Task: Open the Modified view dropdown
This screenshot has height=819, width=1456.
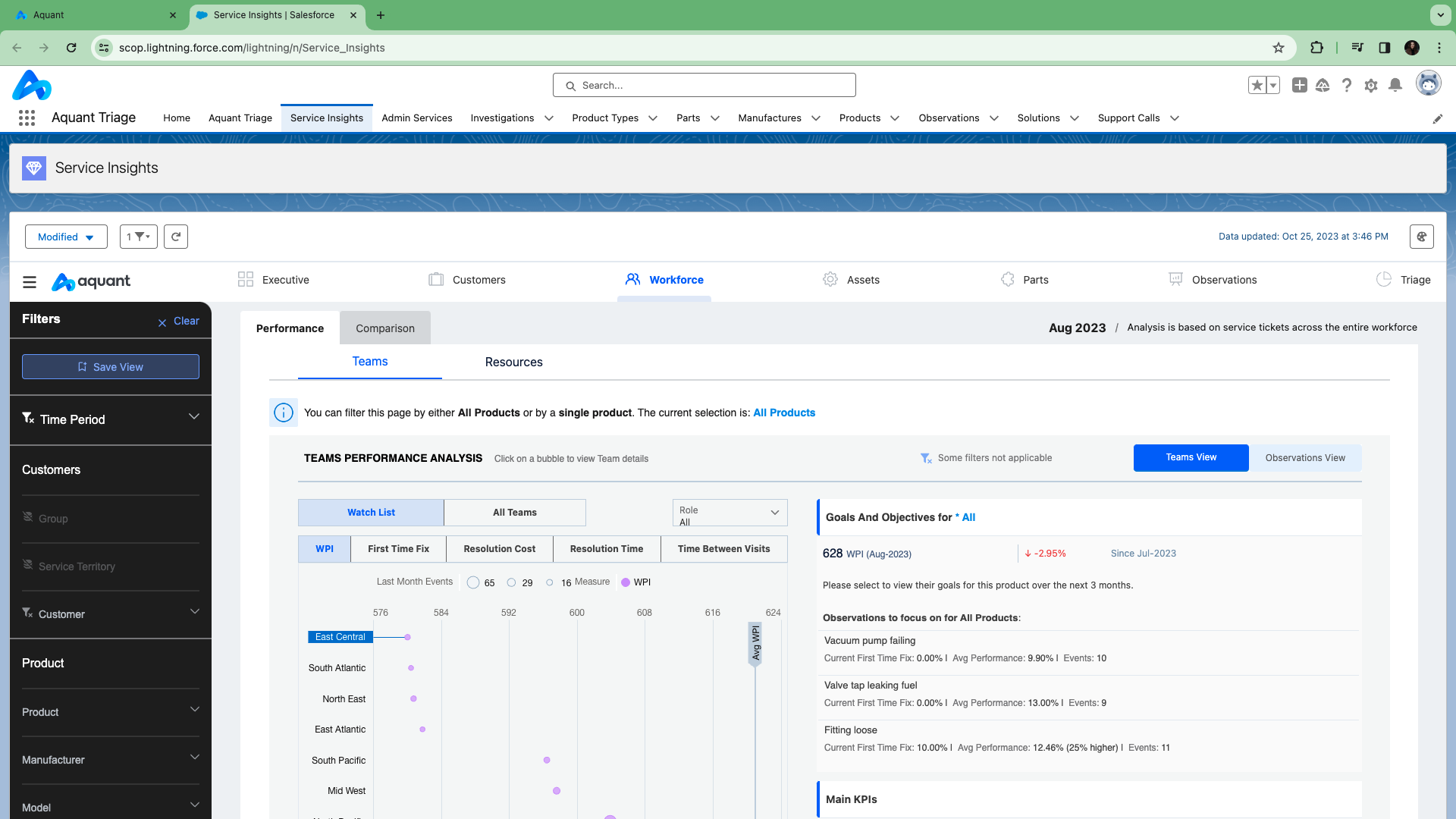Action: [66, 237]
